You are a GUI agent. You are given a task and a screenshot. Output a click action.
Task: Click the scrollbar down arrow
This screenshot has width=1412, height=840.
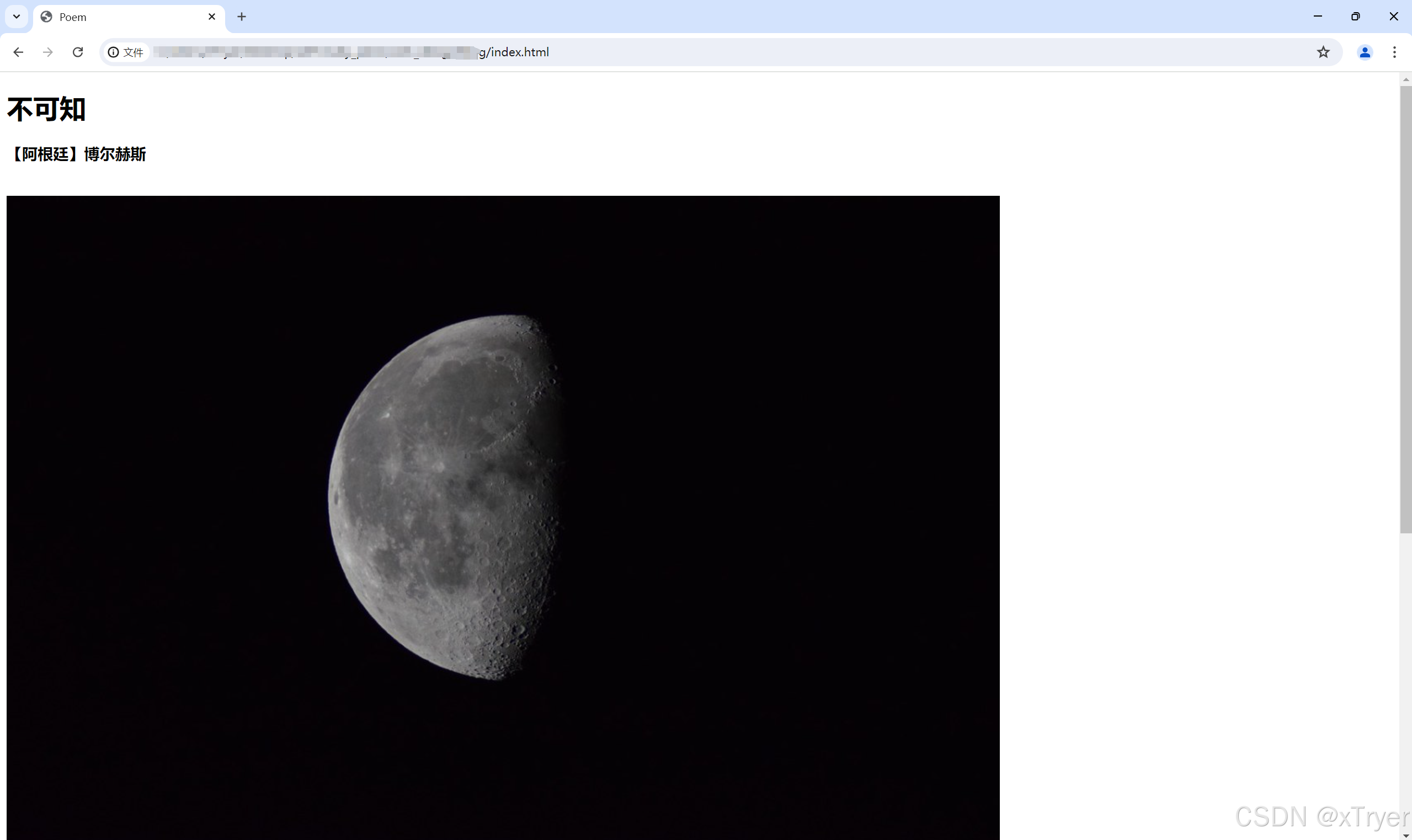[x=1406, y=835]
